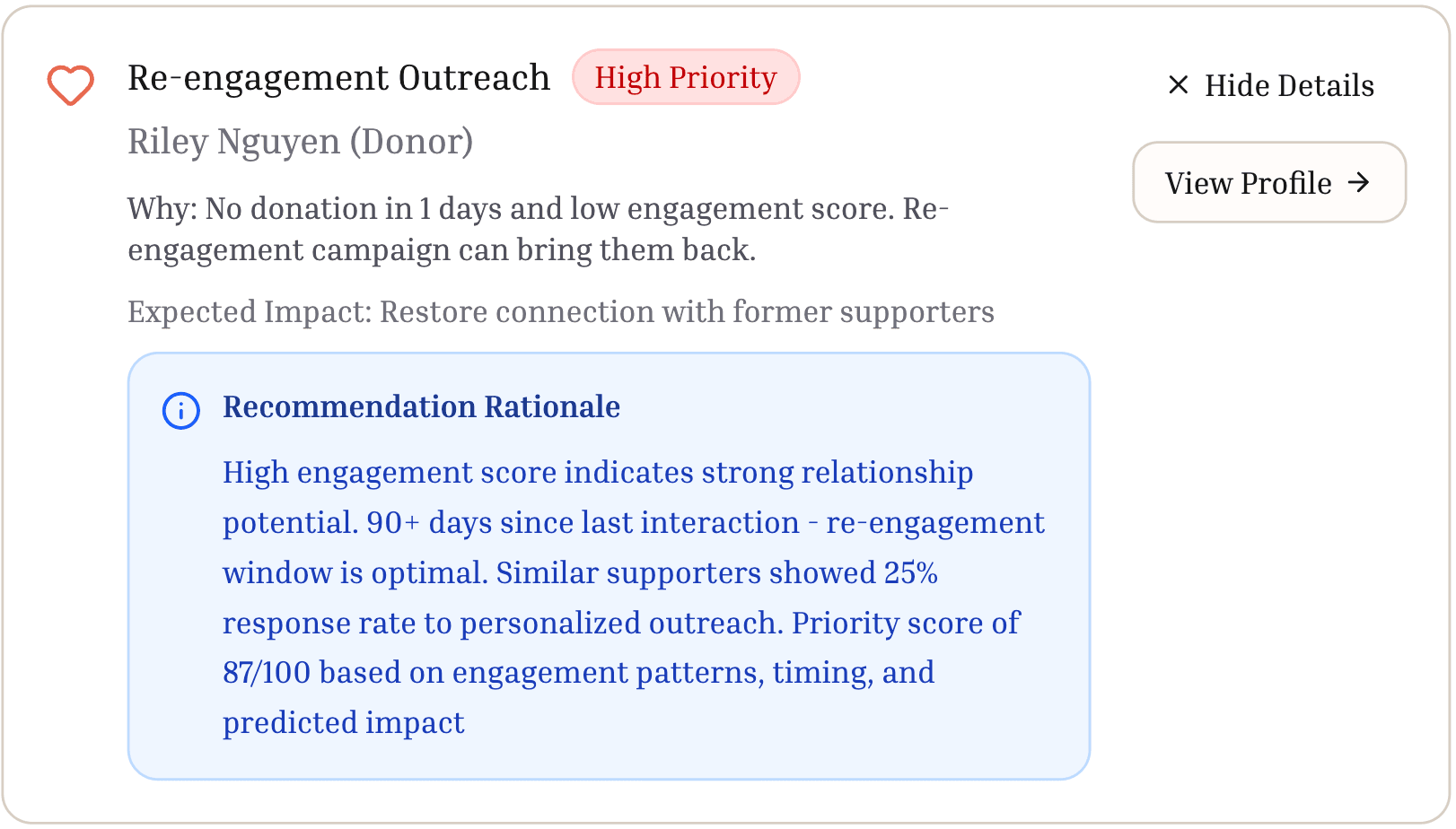Image resolution: width=1456 pixels, height=829 pixels.
Task: Click the View Profile button
Action: point(1268,182)
